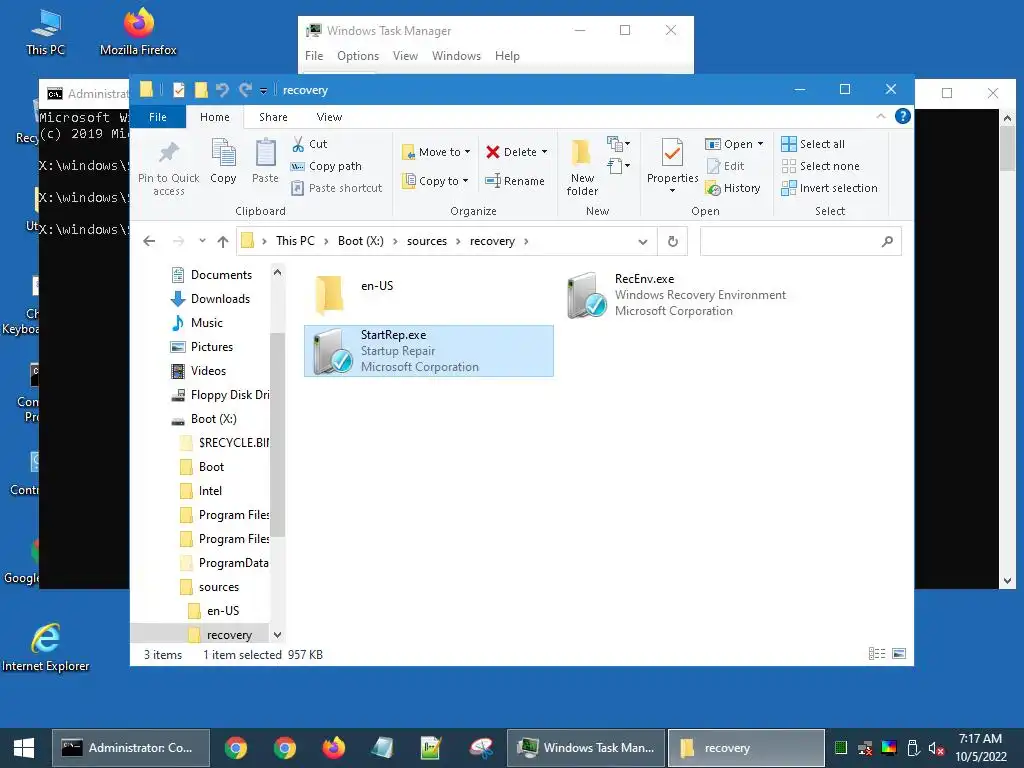The width and height of the screenshot is (1024, 768).
Task: Click the Windows Start button
Action: [24, 748]
